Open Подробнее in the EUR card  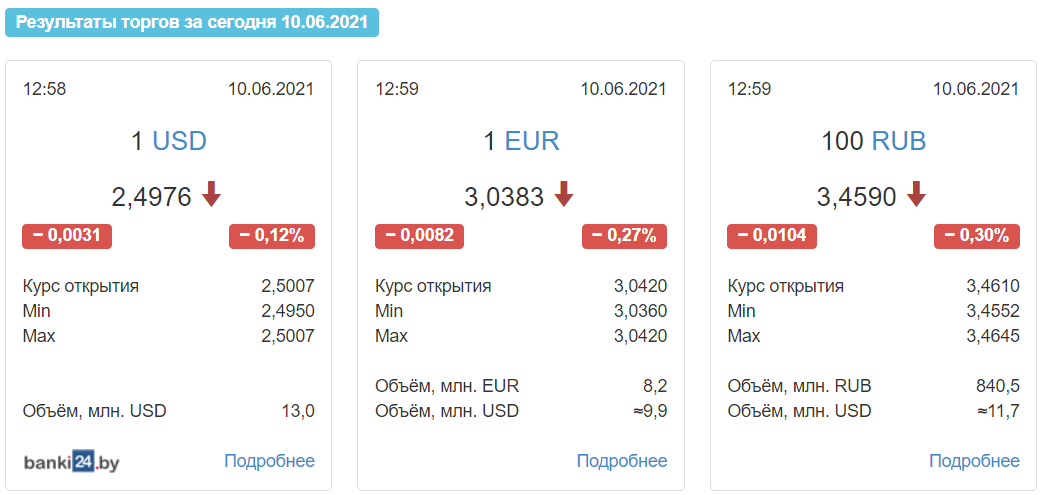pyautogui.click(x=622, y=460)
